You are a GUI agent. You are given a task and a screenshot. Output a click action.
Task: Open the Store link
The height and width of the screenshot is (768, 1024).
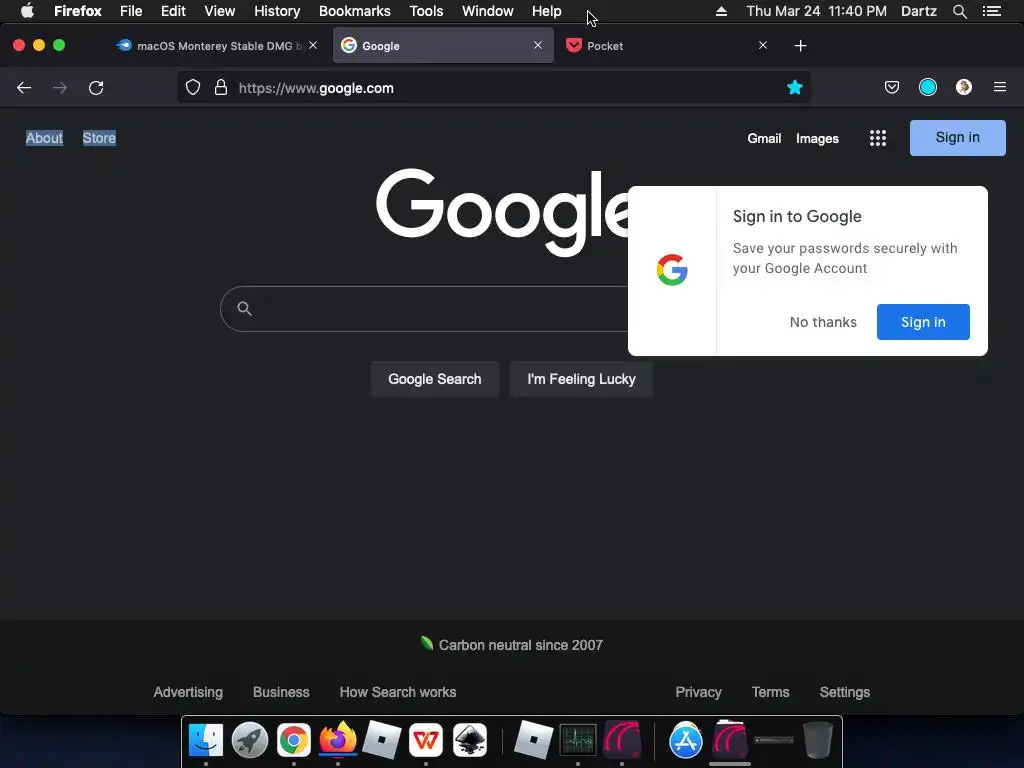[x=99, y=138]
